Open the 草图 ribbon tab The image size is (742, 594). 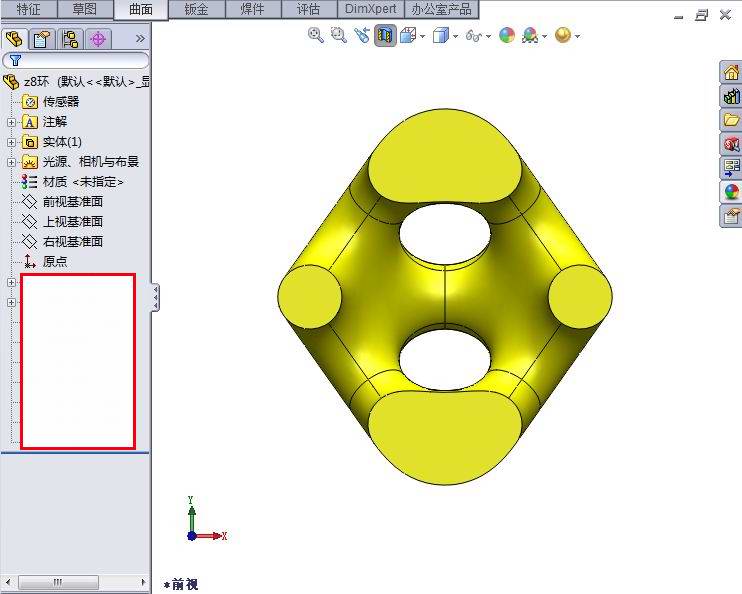[x=85, y=9]
